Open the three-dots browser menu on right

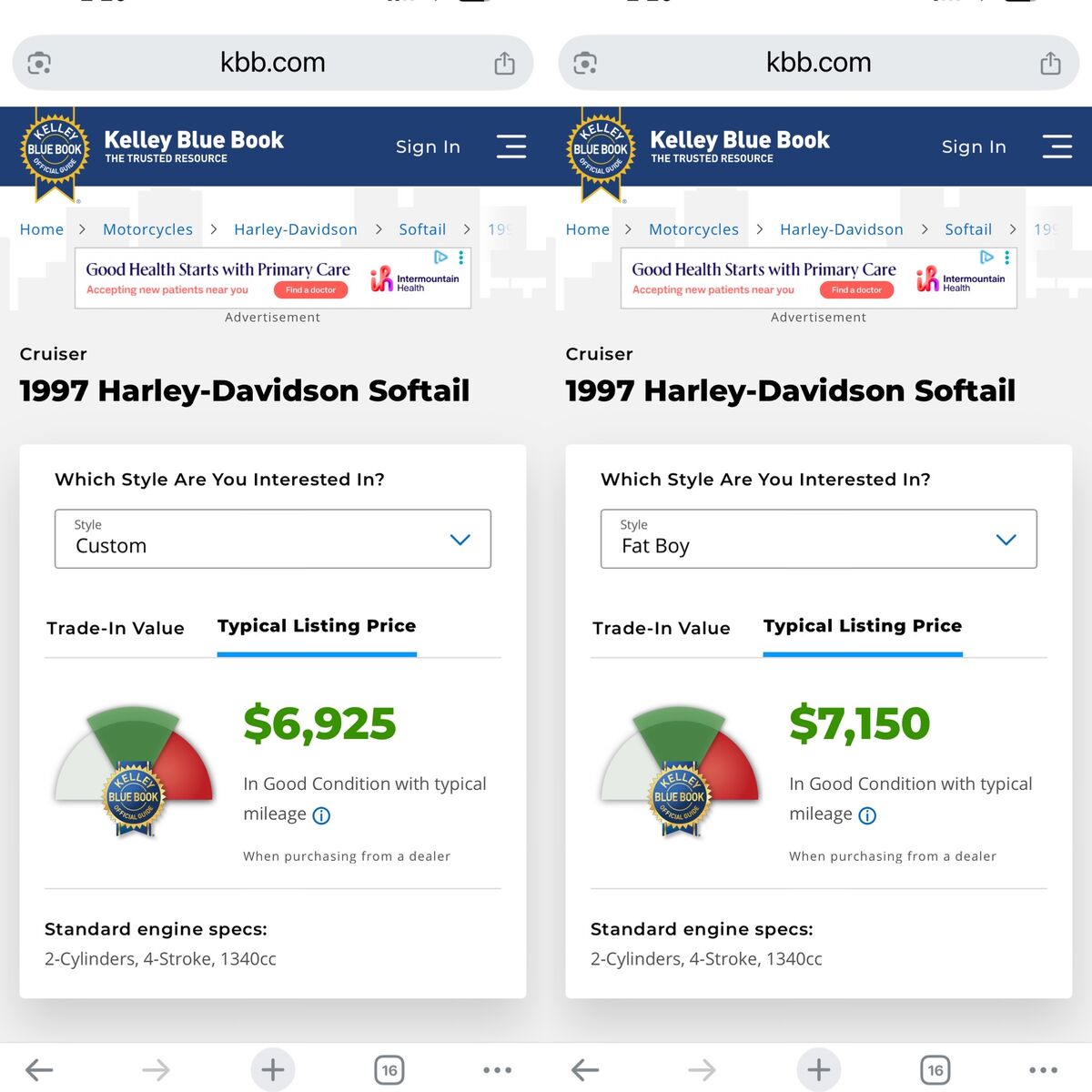(1043, 1070)
